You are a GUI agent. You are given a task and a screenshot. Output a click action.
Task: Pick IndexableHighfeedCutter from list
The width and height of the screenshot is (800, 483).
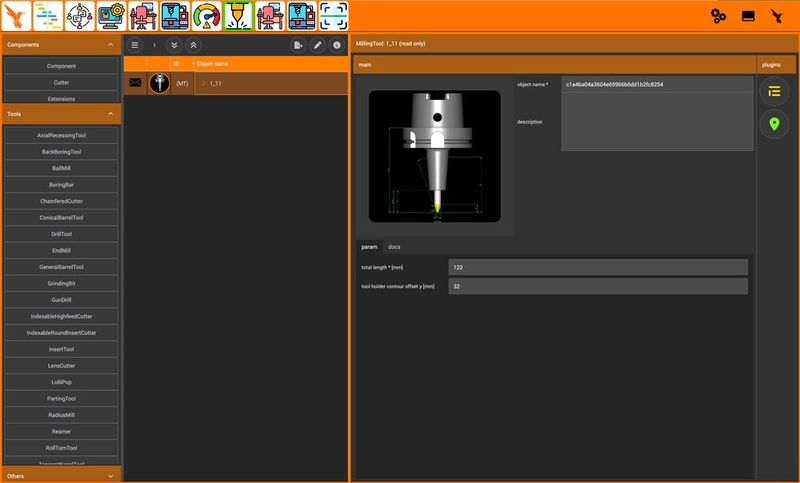click(x=61, y=316)
